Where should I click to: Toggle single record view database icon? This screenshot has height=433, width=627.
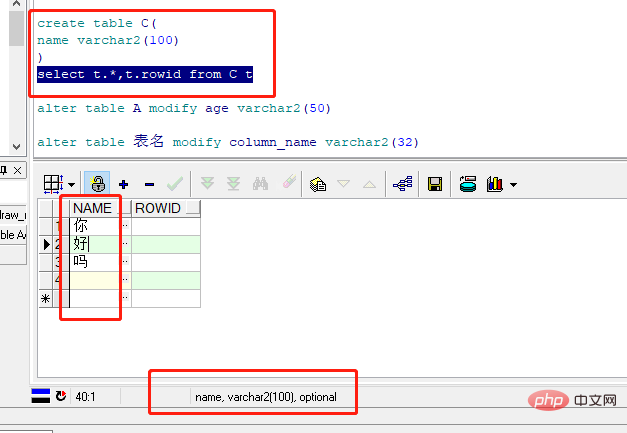(x=467, y=184)
